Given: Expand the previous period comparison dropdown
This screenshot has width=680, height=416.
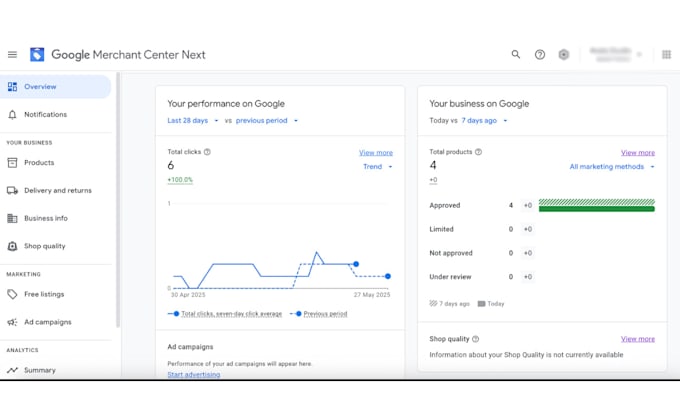Looking at the screenshot, I should [267, 121].
